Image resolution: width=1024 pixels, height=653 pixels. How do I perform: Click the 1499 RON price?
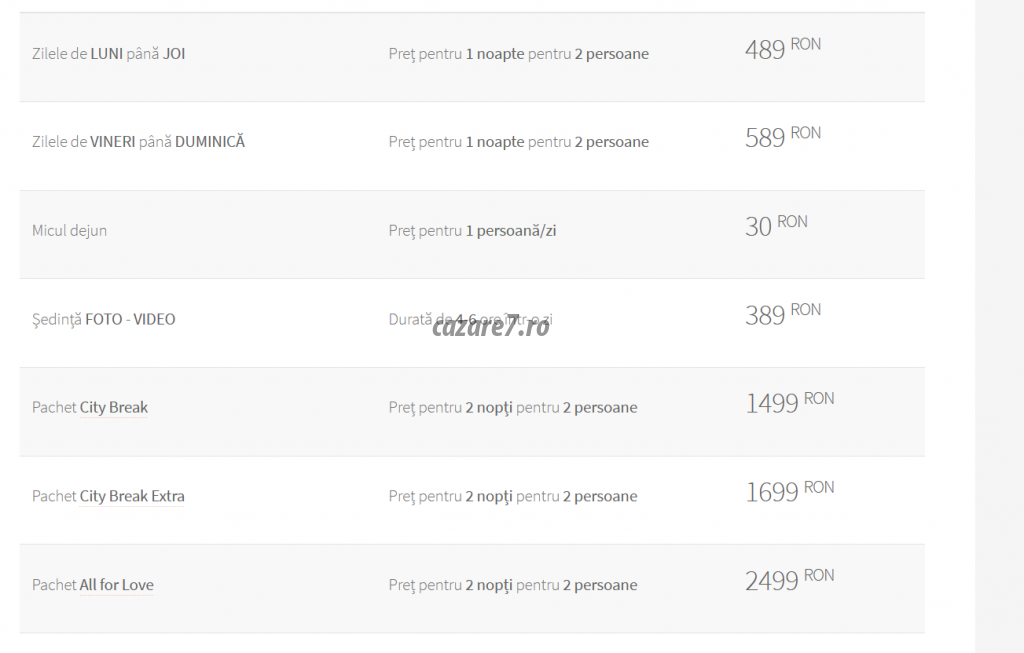pos(789,403)
